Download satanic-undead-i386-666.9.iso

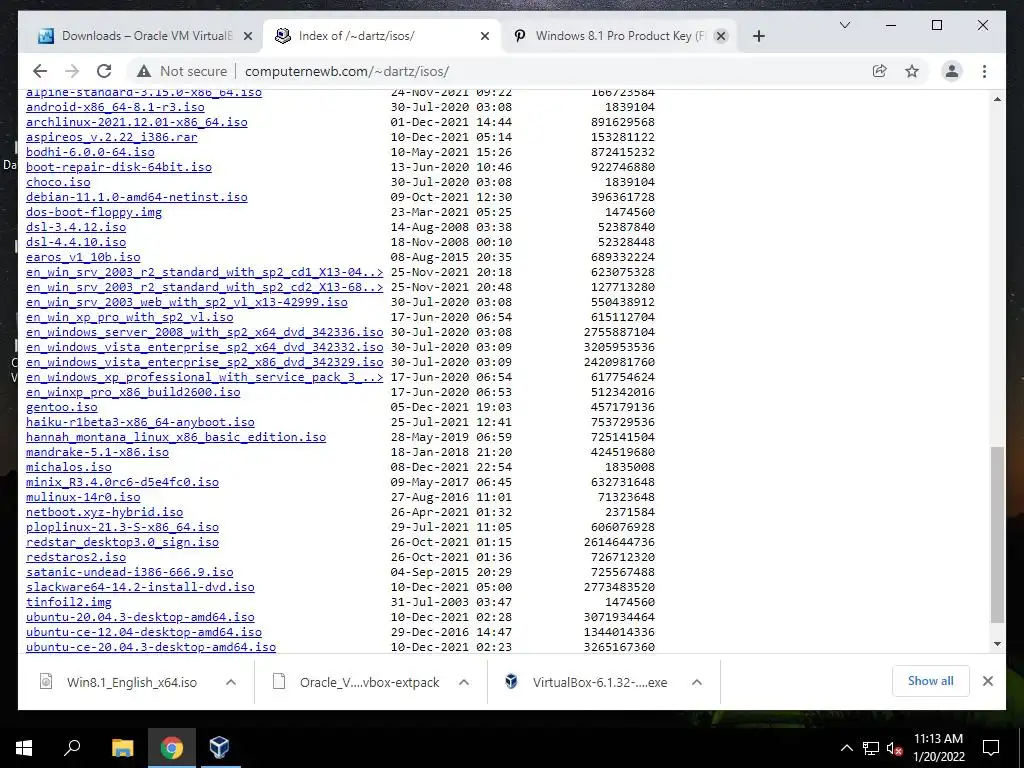(129, 573)
